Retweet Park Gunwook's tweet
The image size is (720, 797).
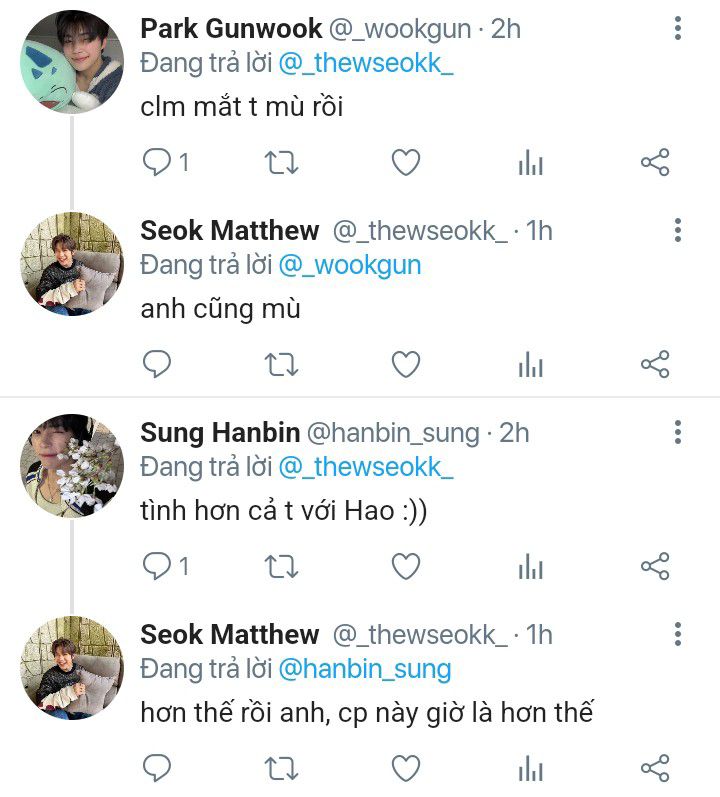pyautogui.click(x=281, y=163)
